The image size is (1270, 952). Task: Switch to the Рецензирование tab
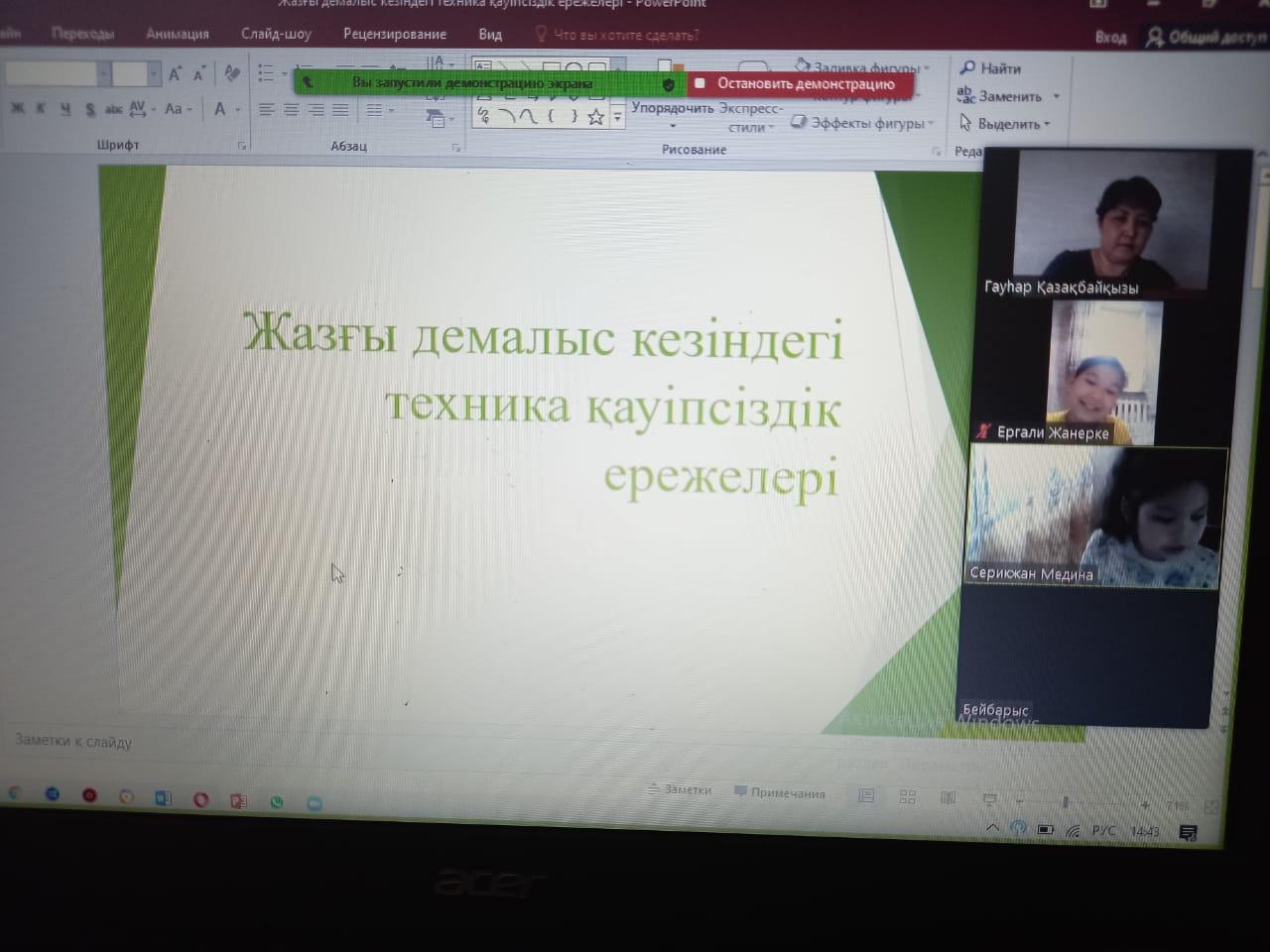click(394, 34)
